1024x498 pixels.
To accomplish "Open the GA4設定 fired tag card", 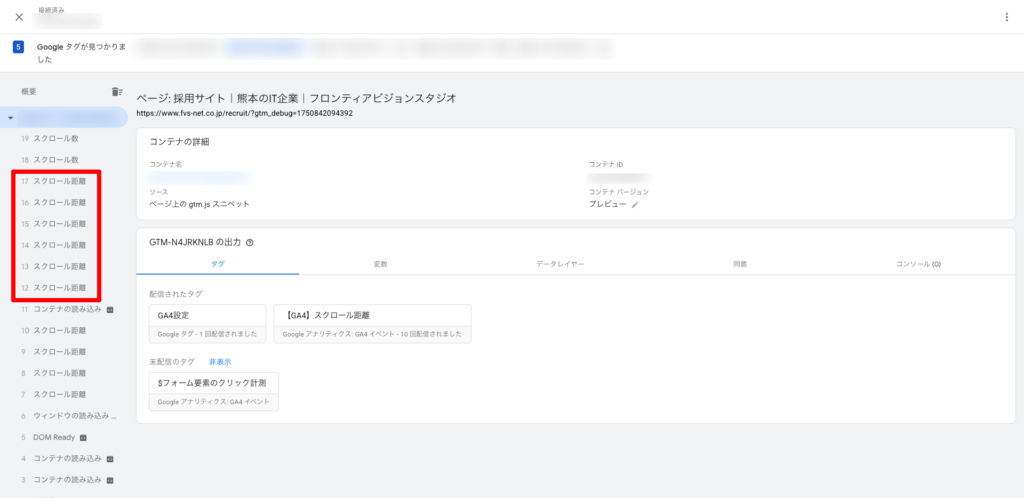I will 207,323.
